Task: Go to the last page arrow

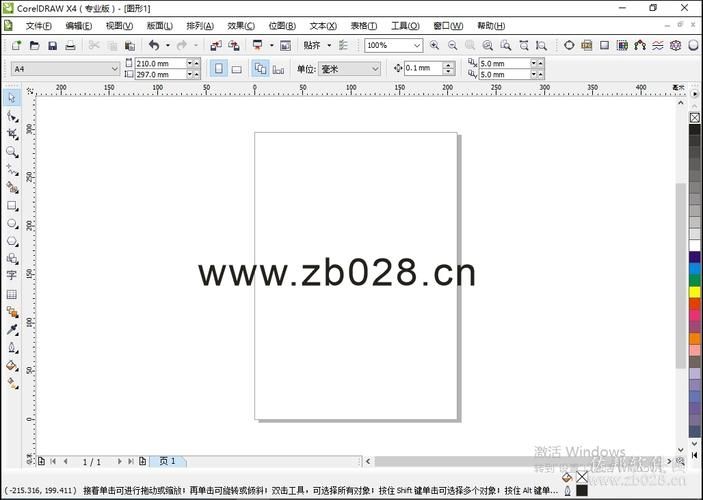Action: 131,461
